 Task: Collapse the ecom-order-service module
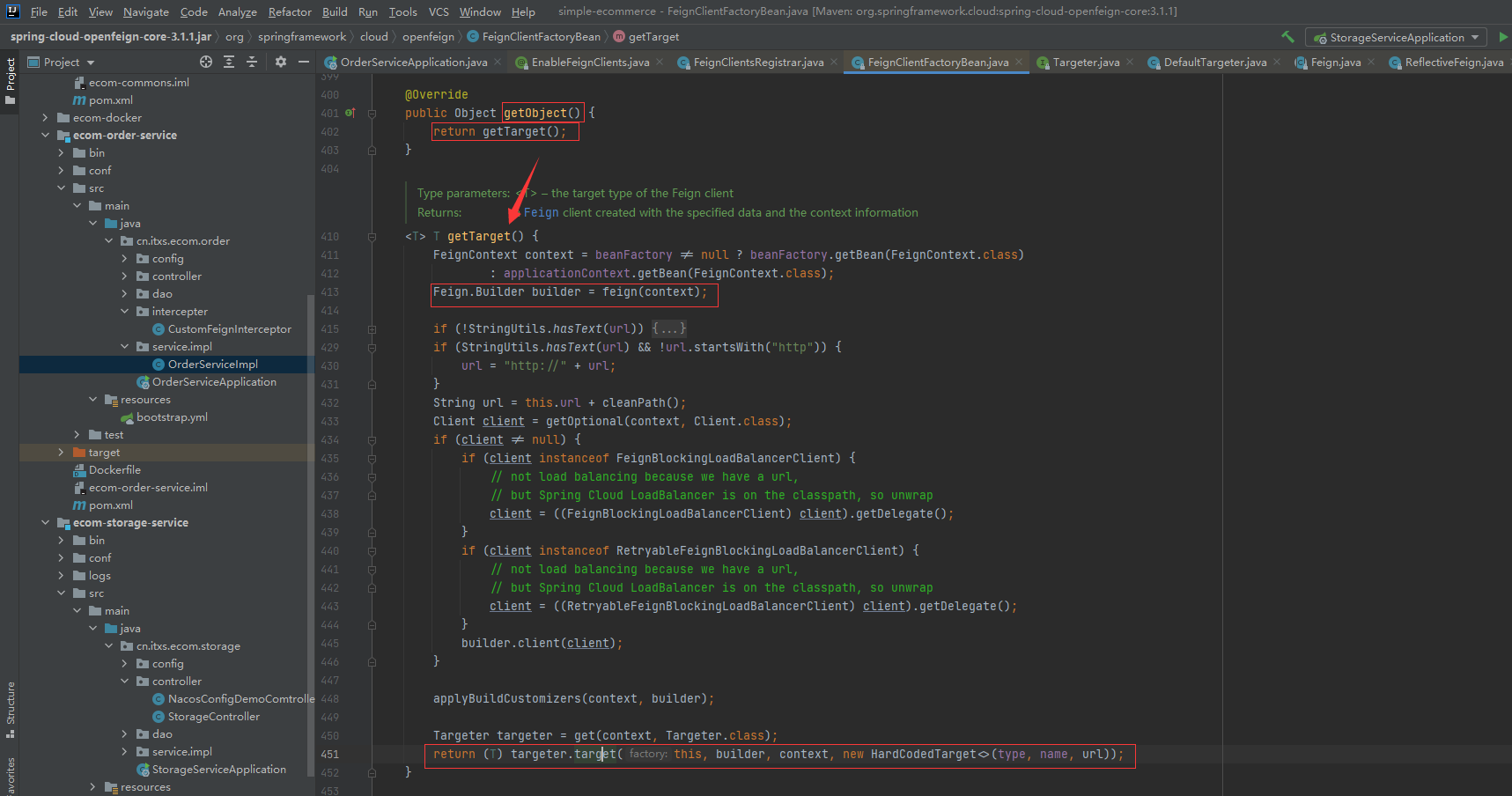45,136
